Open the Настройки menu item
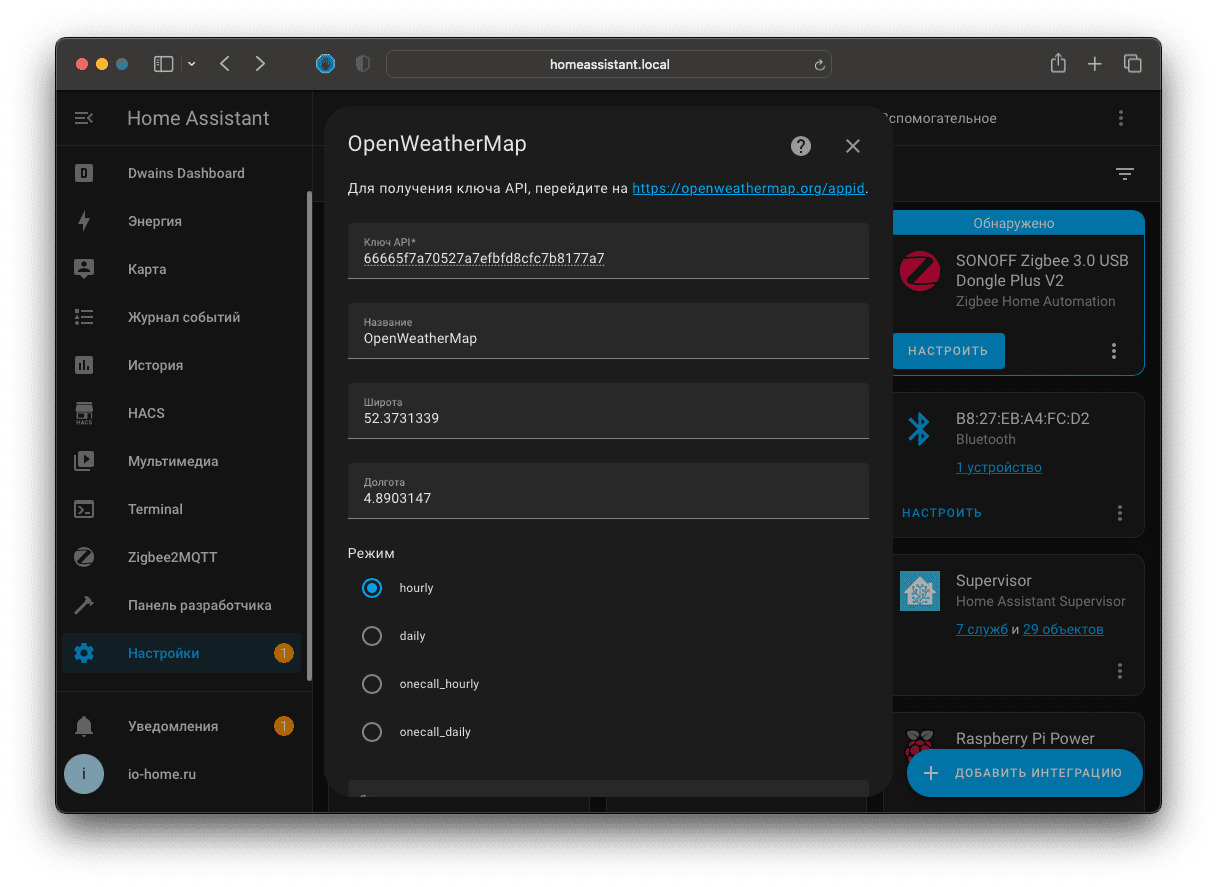Image resolution: width=1217 pixels, height=887 pixels. [181, 653]
